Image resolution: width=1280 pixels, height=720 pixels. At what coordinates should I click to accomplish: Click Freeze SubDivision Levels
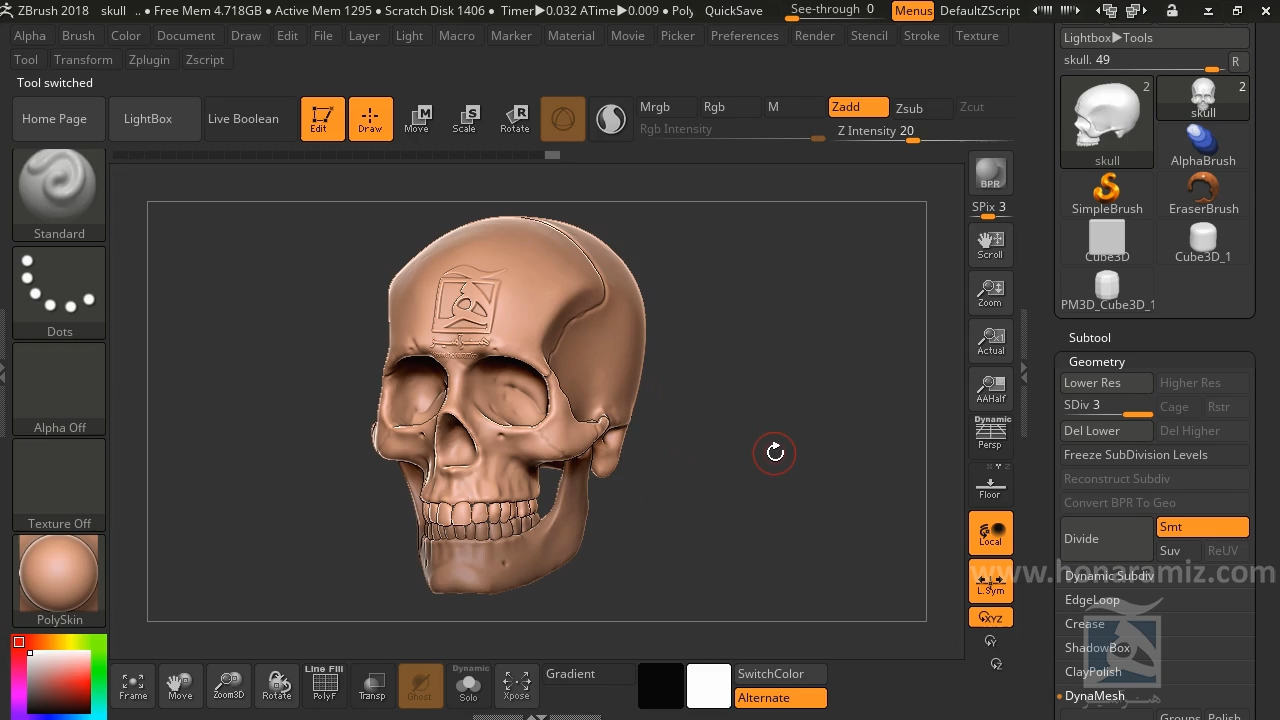(1155, 455)
